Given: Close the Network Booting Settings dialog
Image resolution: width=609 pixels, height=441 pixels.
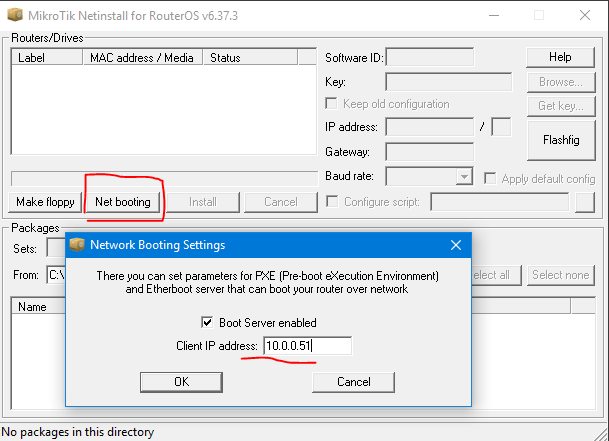Looking at the screenshot, I should point(455,245).
